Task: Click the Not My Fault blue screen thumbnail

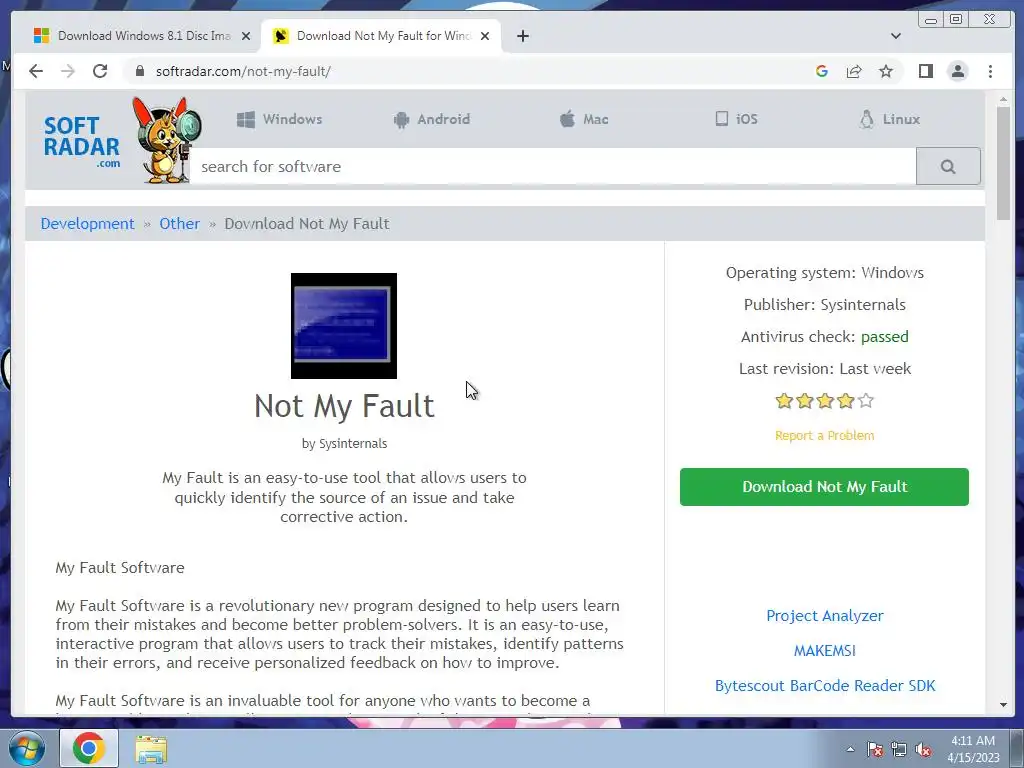Action: [x=344, y=326]
